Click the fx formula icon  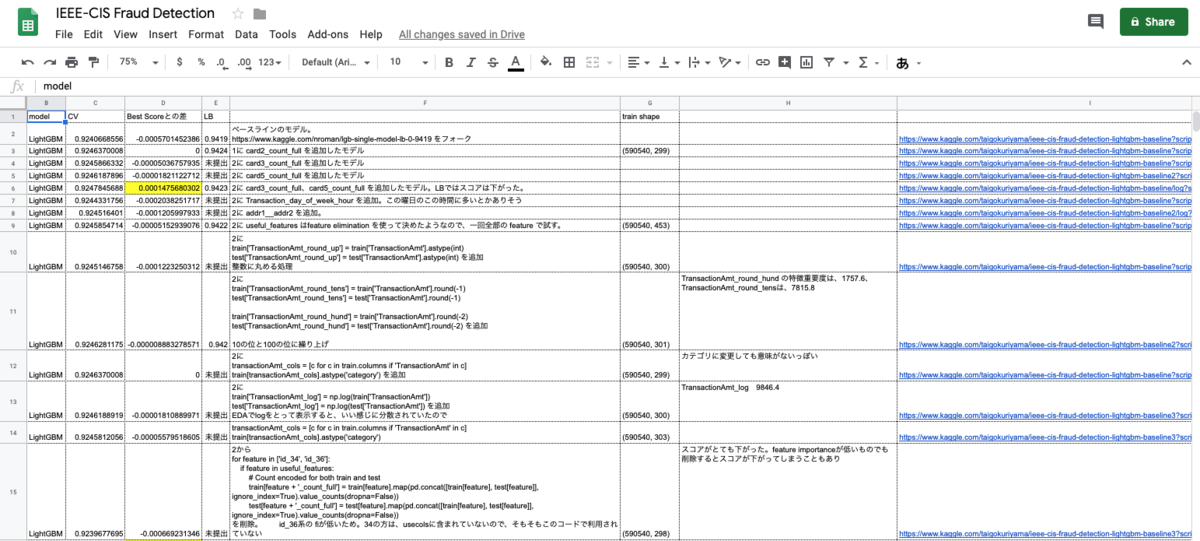(x=17, y=86)
